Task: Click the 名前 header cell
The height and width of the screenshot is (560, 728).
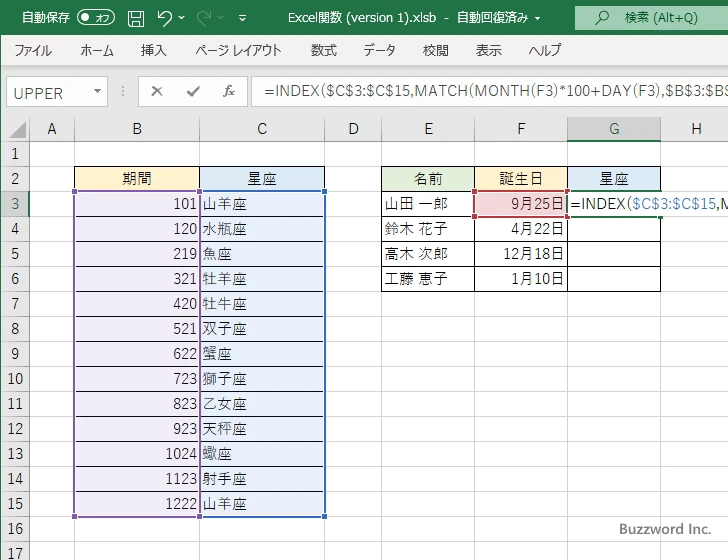Action: (428, 179)
